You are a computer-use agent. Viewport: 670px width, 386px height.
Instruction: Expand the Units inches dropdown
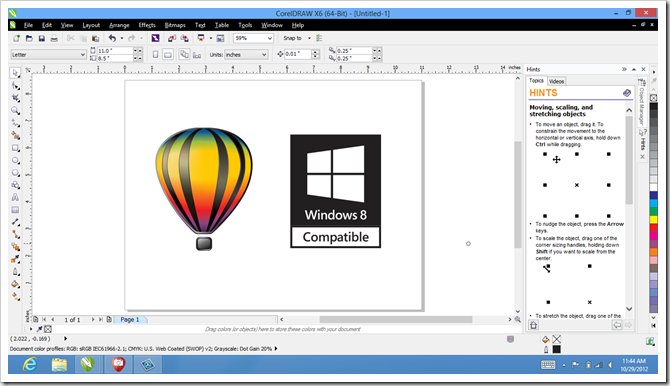(246, 55)
